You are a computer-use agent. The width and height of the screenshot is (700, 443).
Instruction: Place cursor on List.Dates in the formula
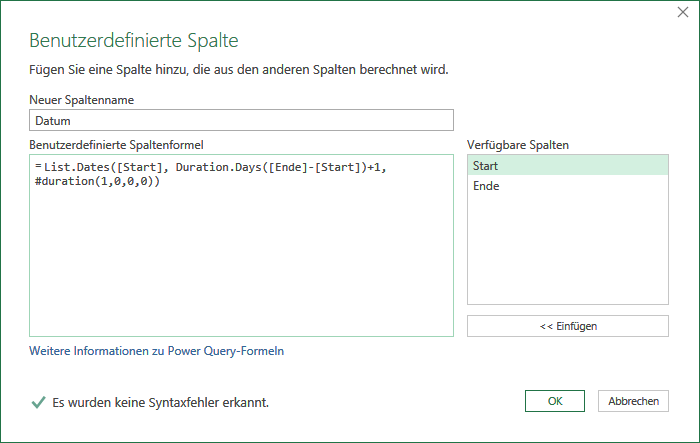point(77,167)
